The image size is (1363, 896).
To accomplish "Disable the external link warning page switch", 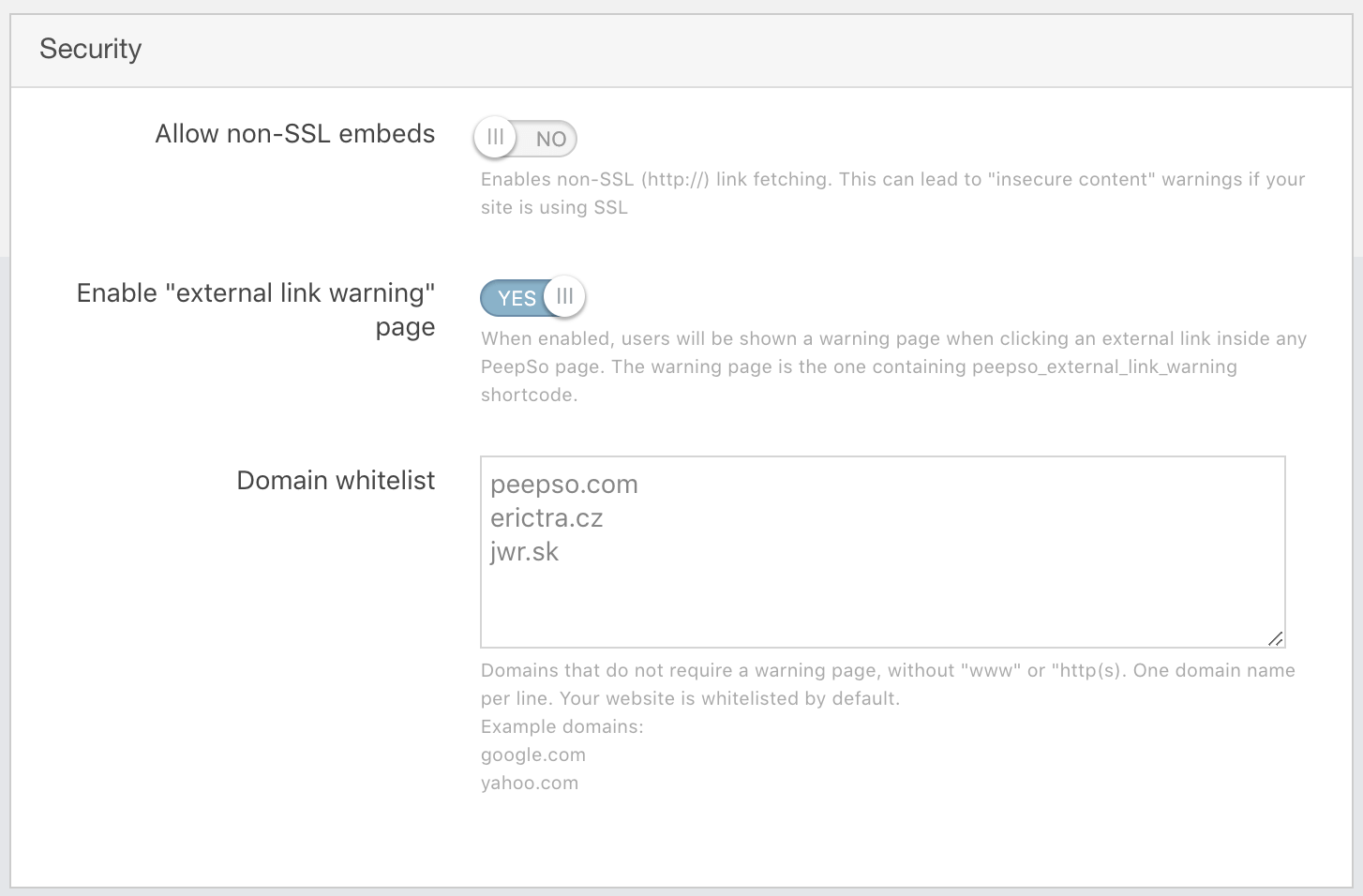I will tap(532, 298).
